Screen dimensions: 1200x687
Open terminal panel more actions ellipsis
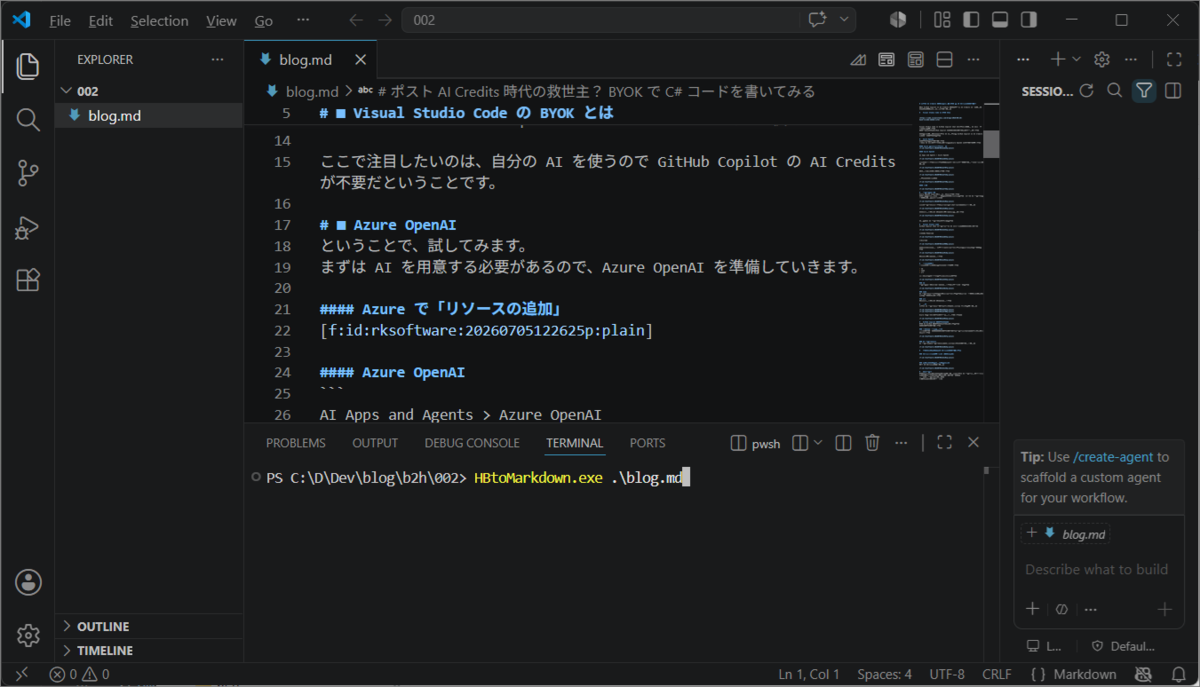901,443
